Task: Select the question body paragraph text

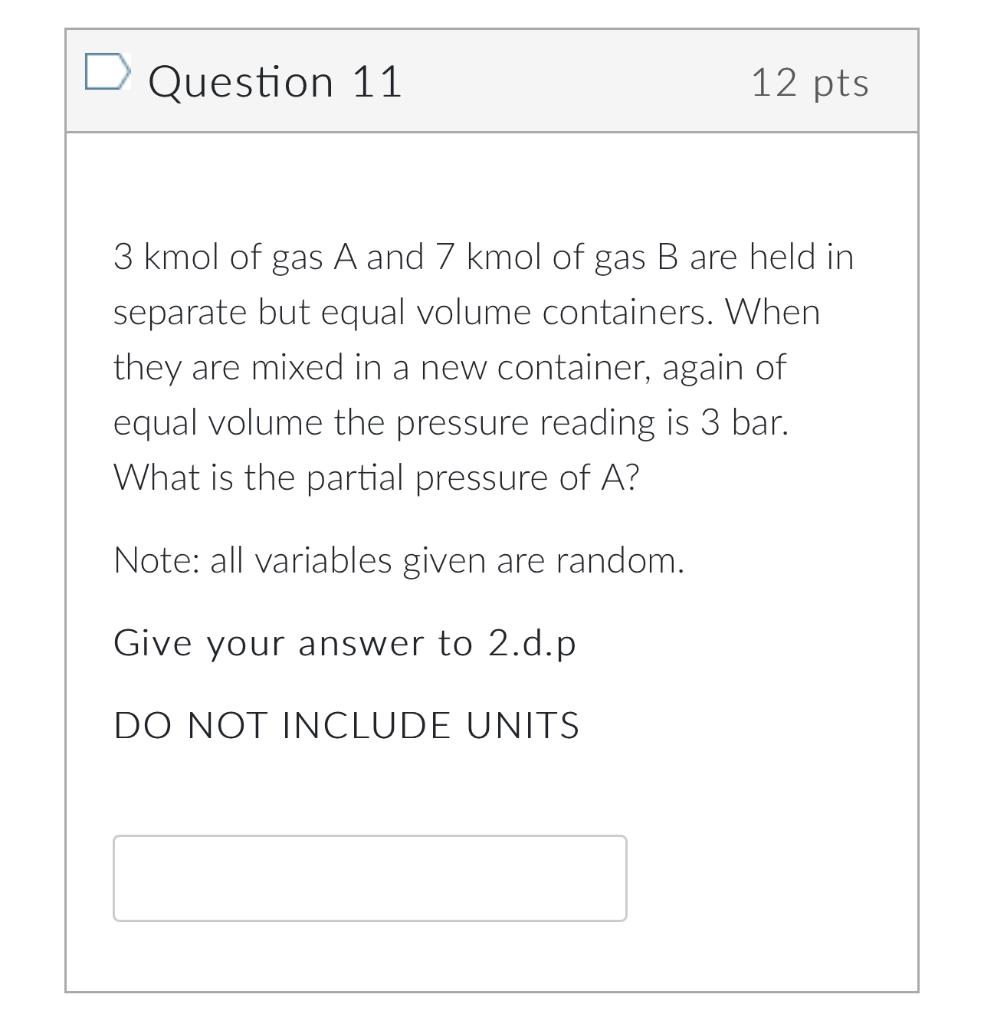Action: click(480, 365)
